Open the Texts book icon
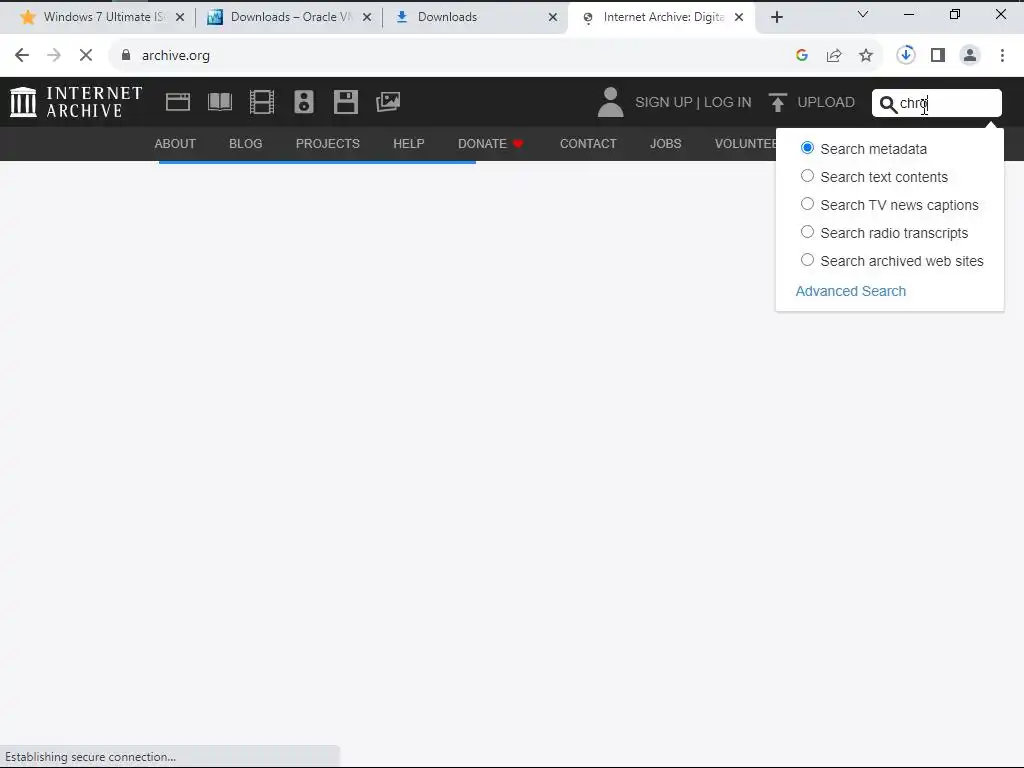Viewport: 1024px width, 768px height. (x=220, y=102)
